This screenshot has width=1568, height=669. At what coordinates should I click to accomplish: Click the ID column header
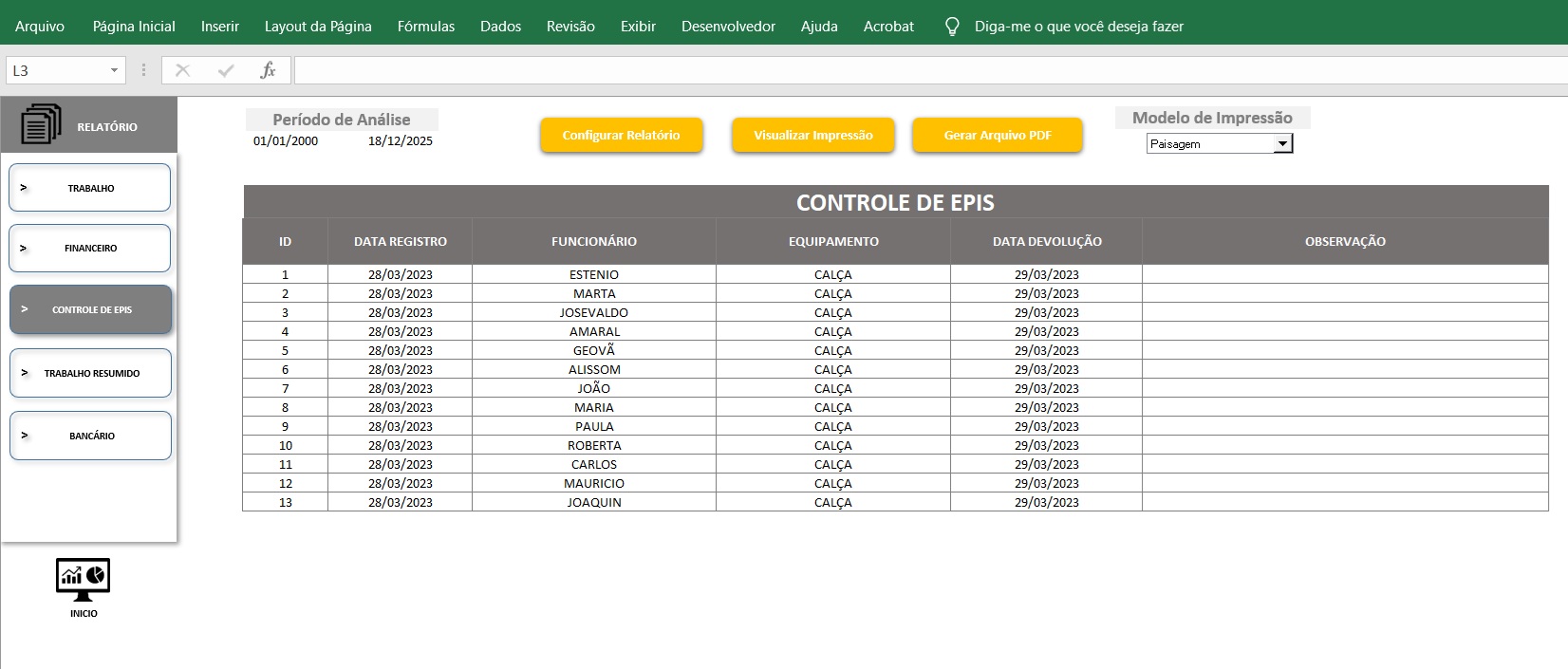(285, 242)
